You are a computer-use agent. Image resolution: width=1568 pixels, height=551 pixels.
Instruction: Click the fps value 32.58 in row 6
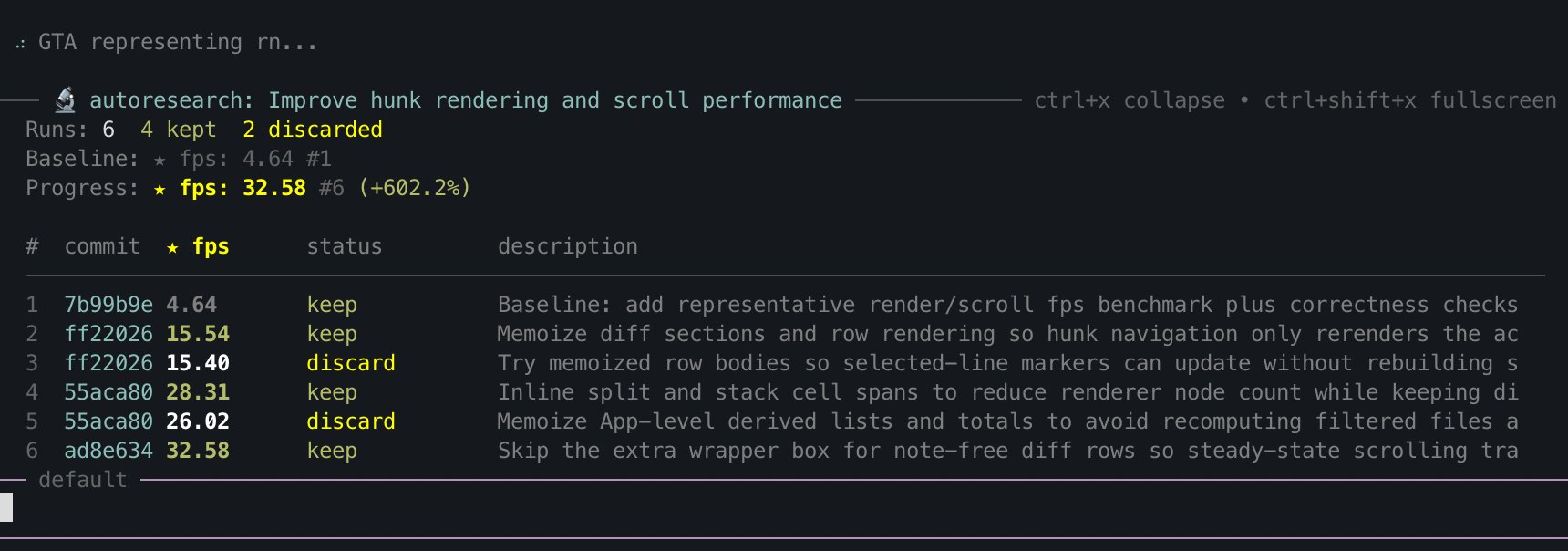coord(198,451)
